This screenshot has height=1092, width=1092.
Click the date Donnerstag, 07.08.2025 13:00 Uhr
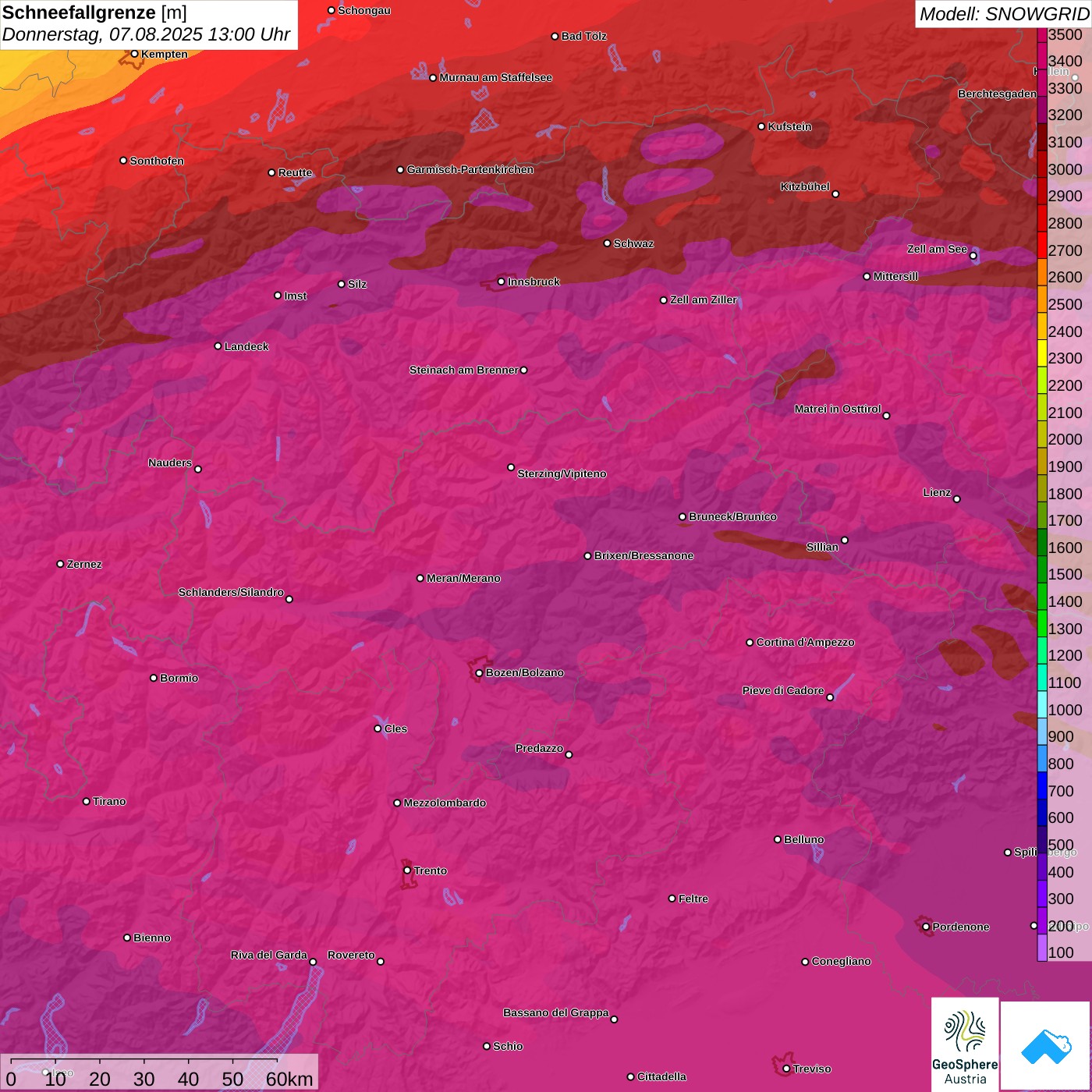[146, 34]
